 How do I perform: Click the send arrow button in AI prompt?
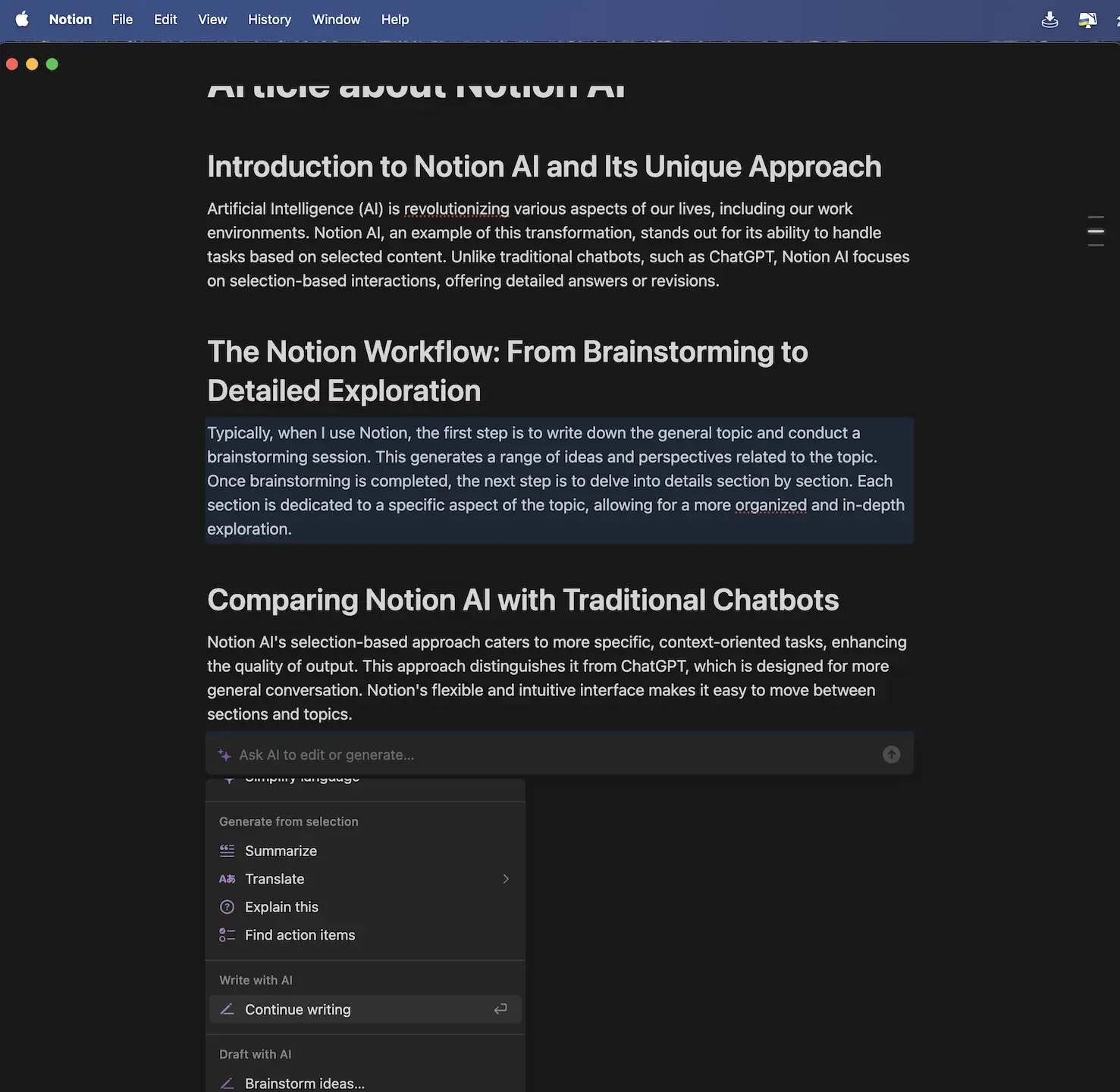[x=891, y=755]
